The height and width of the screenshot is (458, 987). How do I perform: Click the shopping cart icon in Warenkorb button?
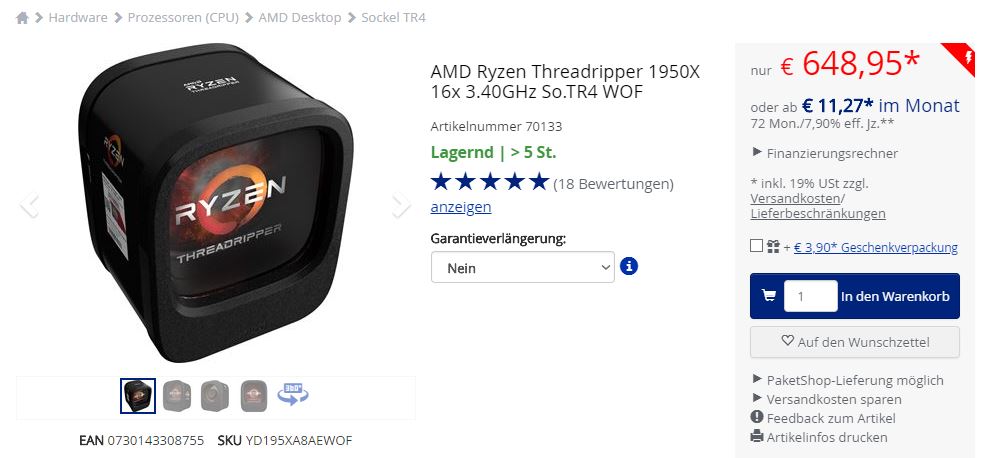click(x=769, y=295)
